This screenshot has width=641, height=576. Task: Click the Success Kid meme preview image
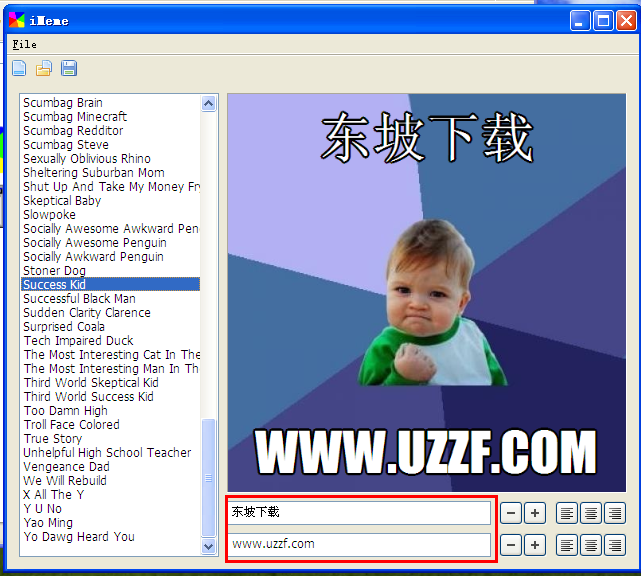click(x=427, y=293)
